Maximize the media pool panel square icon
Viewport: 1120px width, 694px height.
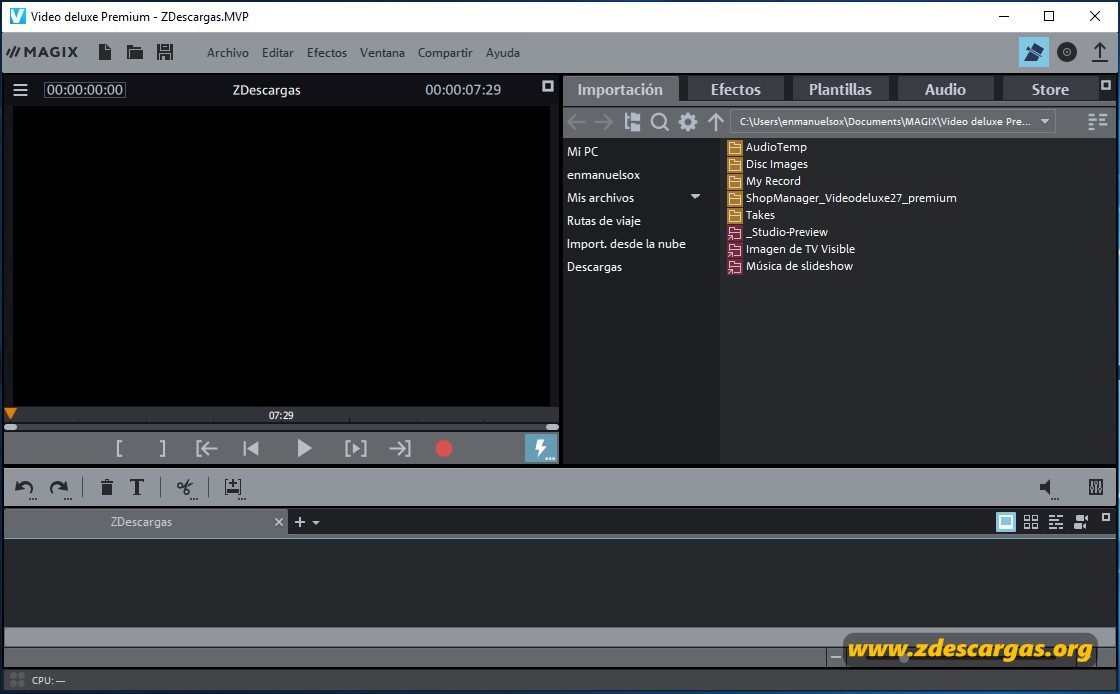pos(1106,85)
